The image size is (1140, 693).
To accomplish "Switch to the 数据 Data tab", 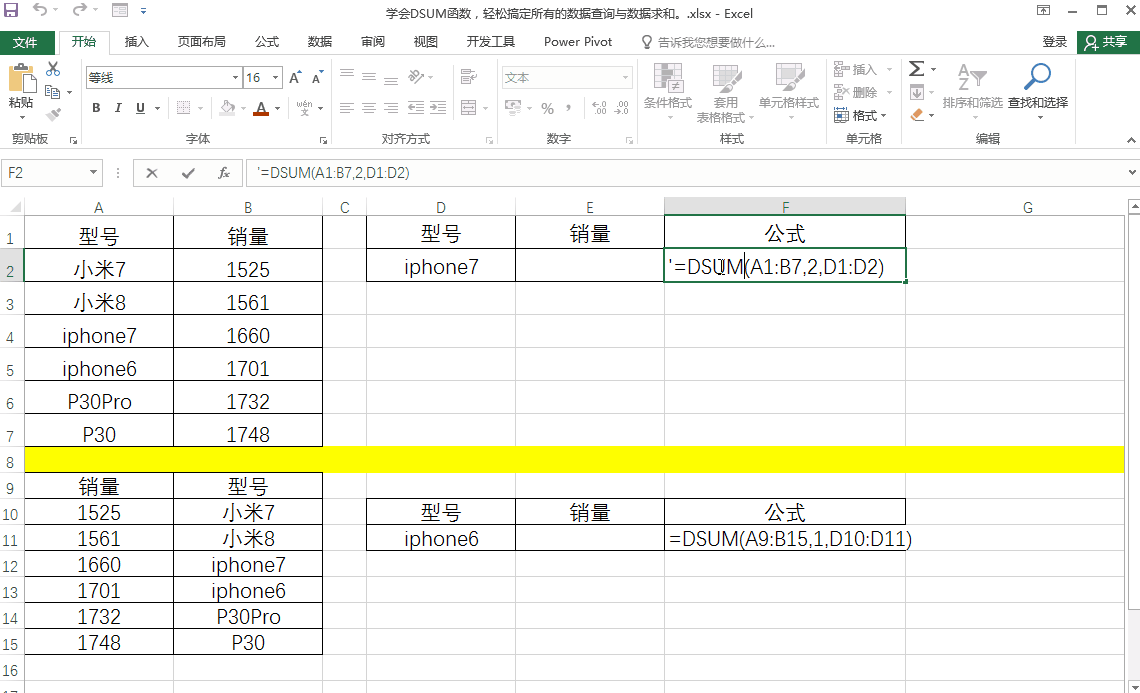I will [x=320, y=42].
